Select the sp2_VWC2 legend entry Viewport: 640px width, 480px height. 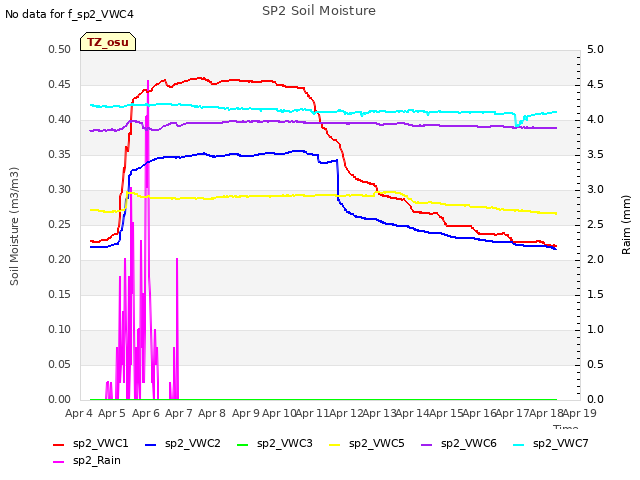click(182, 443)
